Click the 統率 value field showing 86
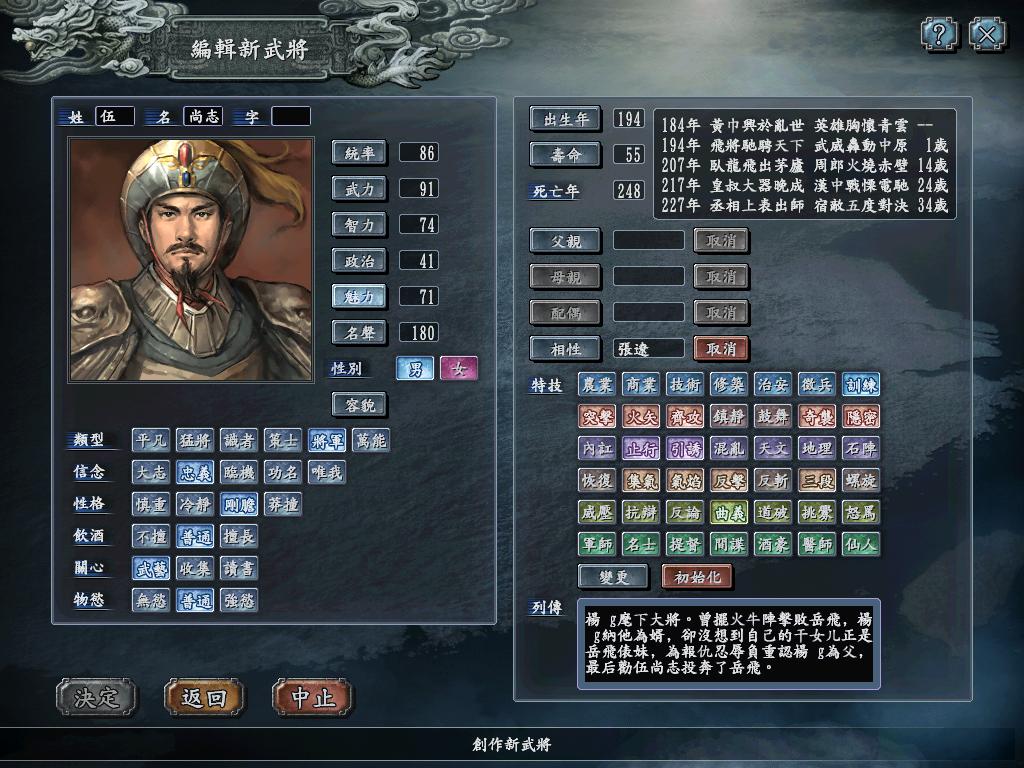 click(x=419, y=153)
